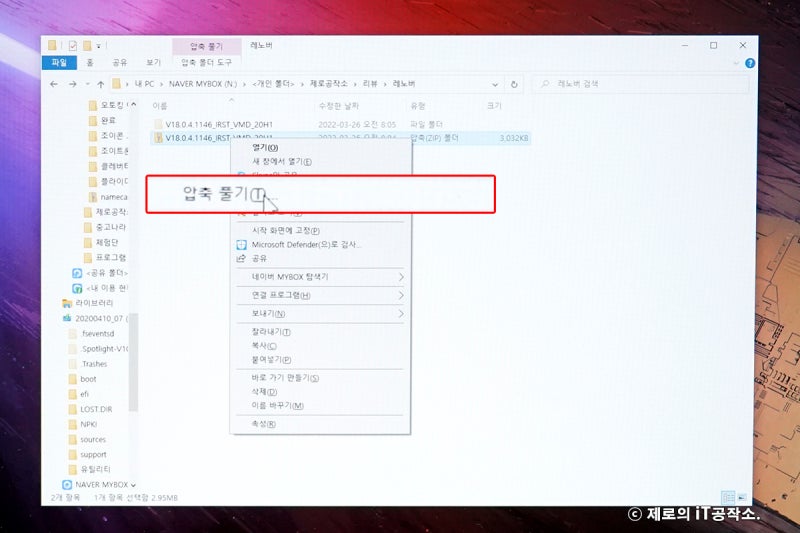Sort by 유형 column header
This screenshot has height=533, width=800.
tap(417, 106)
